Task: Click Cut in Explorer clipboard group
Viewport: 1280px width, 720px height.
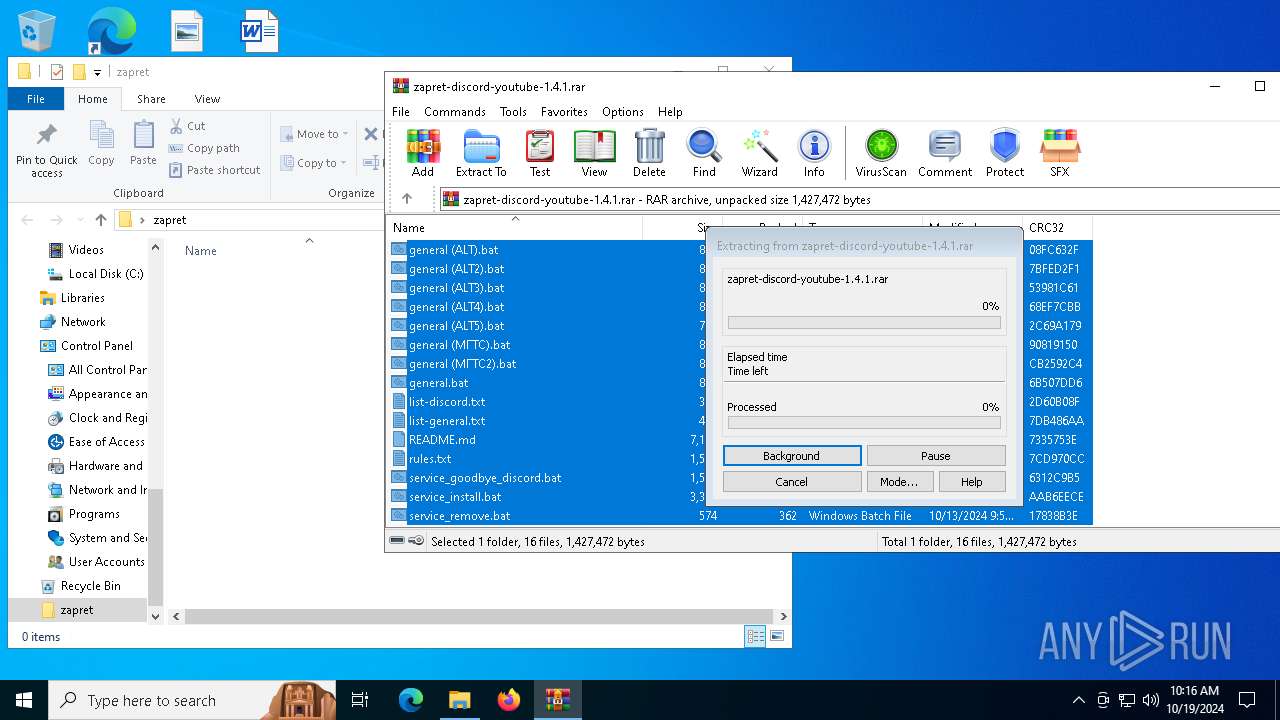Action: (x=187, y=126)
